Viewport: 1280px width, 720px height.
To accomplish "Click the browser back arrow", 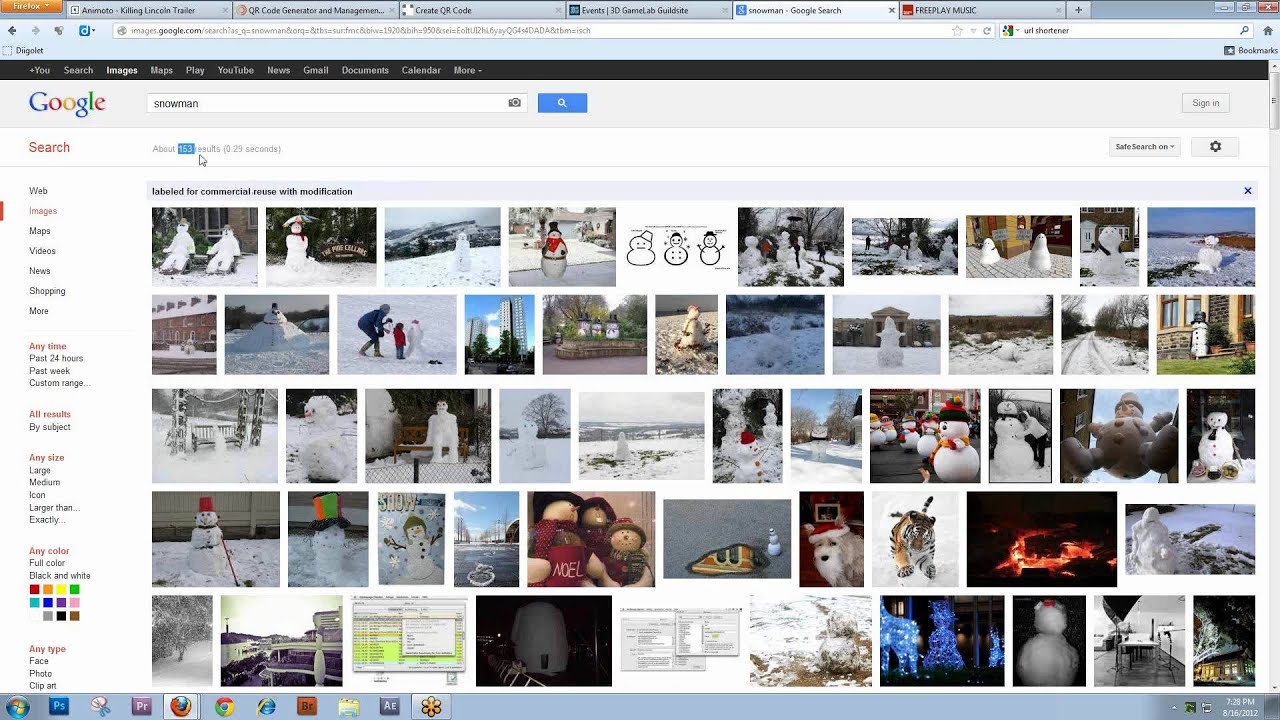I will point(12,31).
